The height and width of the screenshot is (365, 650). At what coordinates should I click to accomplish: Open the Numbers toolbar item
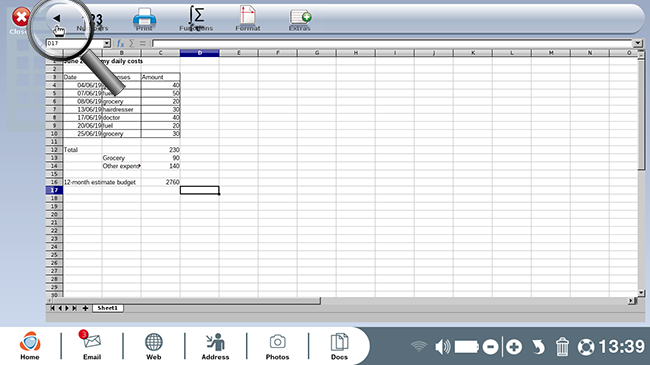pyautogui.click(x=93, y=22)
